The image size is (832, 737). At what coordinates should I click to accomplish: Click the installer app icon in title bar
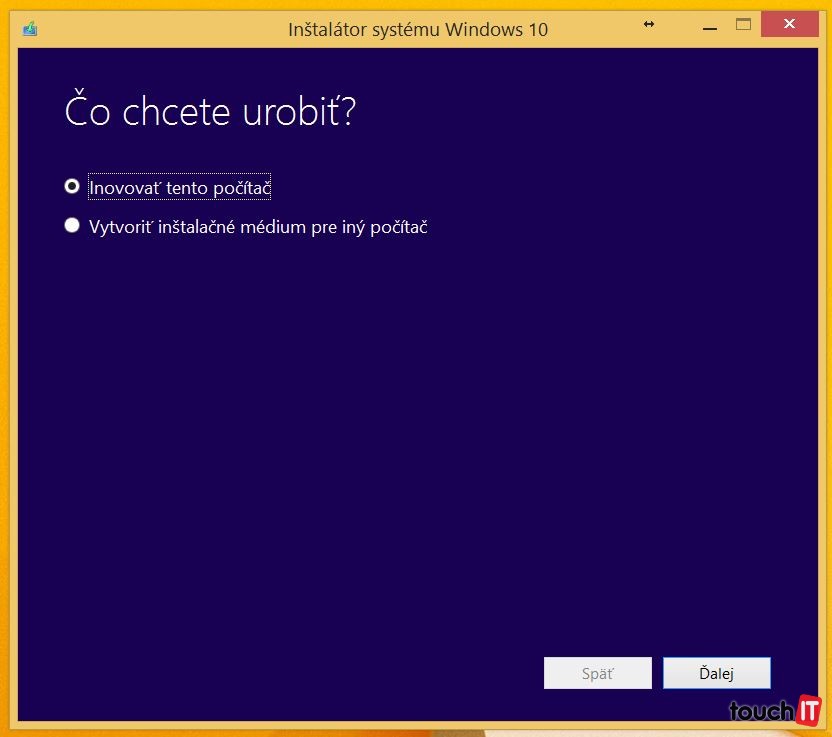[x=29, y=28]
